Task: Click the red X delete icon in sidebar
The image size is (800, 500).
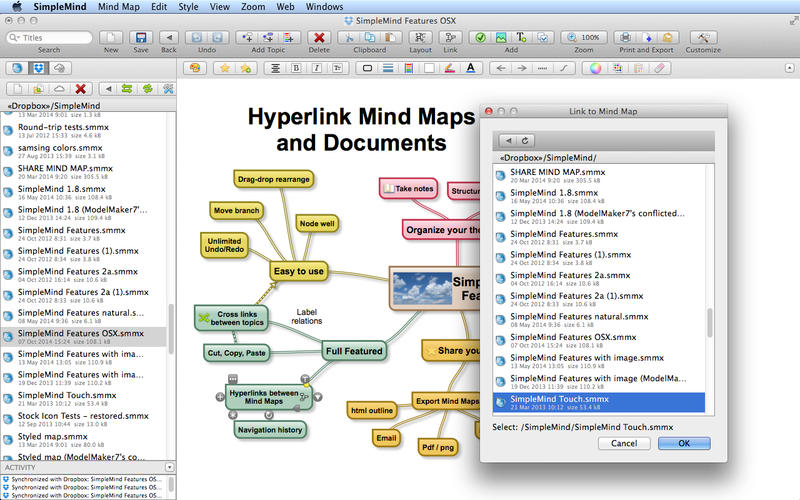Action: tap(83, 89)
